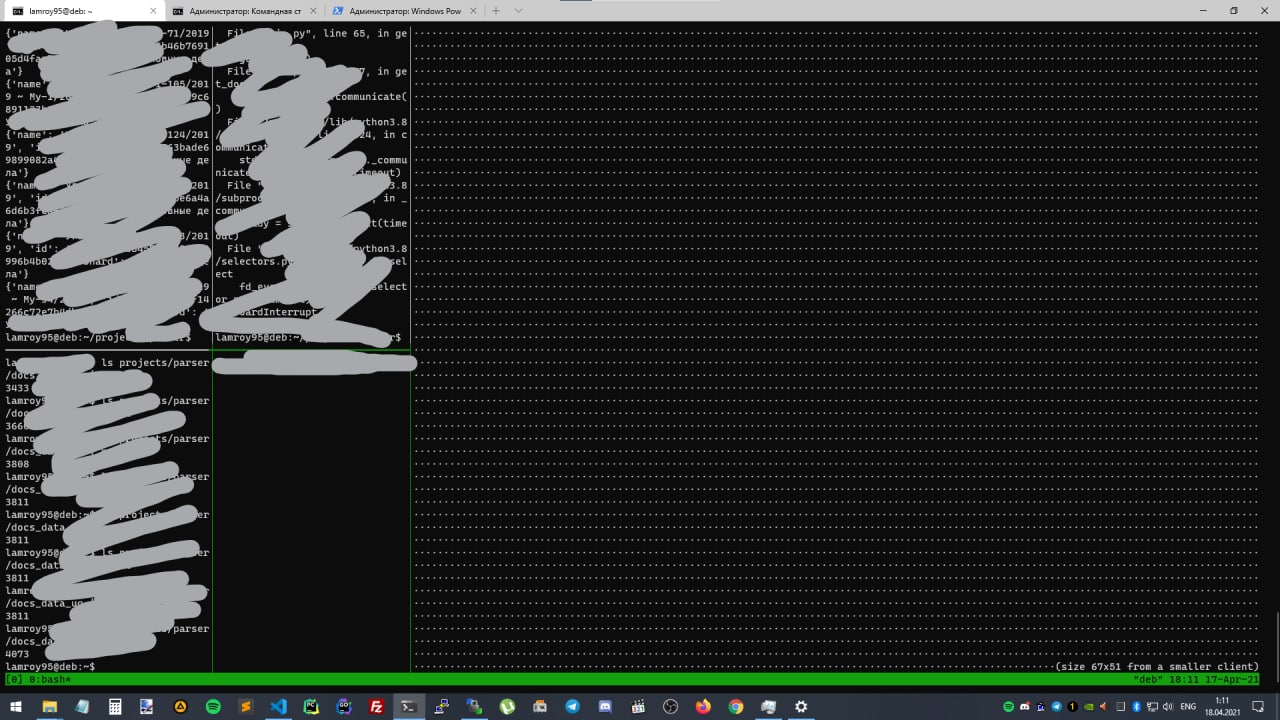Launch Google Chrome from the taskbar
The image size is (1280, 720).
click(x=736, y=706)
